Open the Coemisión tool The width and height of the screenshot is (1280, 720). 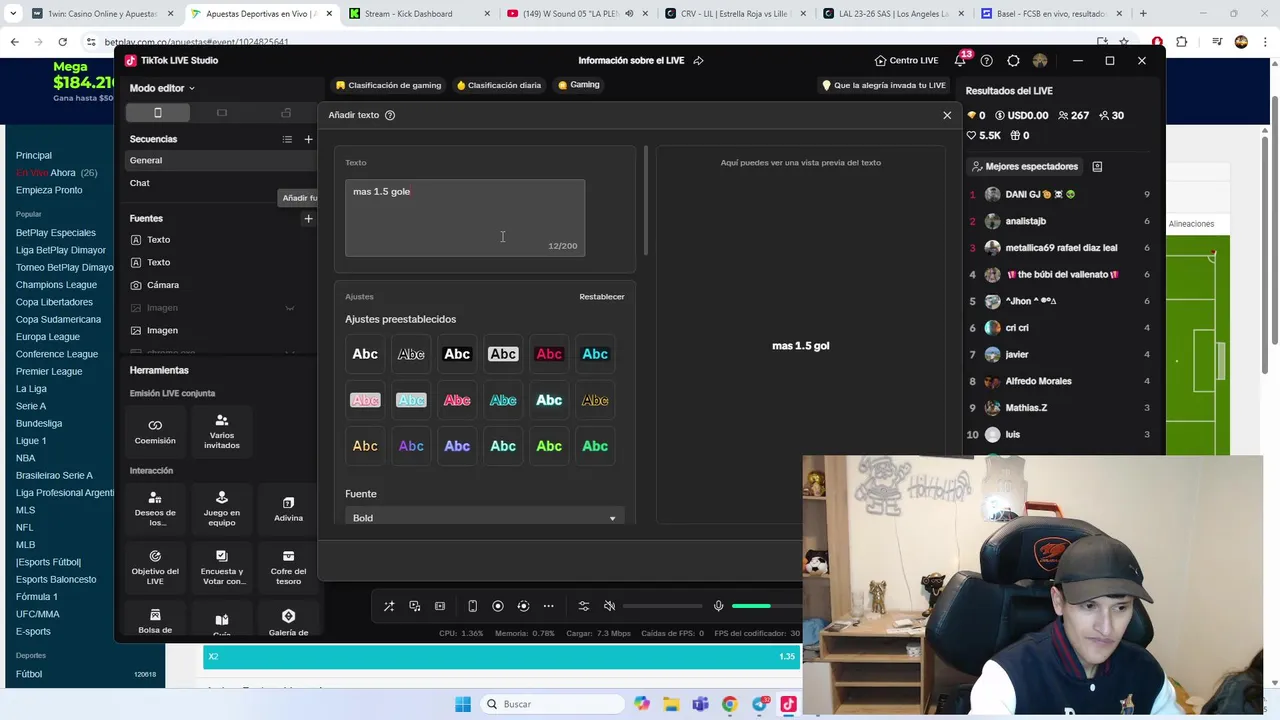pyautogui.click(x=155, y=431)
